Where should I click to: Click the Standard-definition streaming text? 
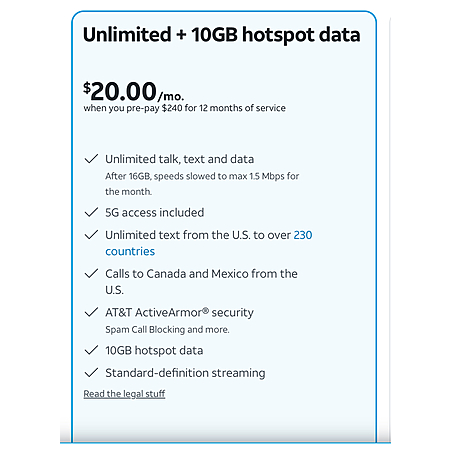(185, 373)
